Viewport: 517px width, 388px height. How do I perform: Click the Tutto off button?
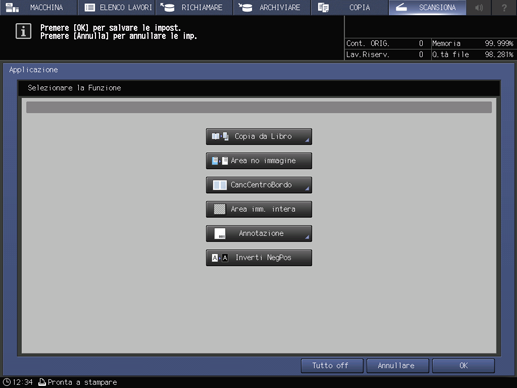[332, 366]
